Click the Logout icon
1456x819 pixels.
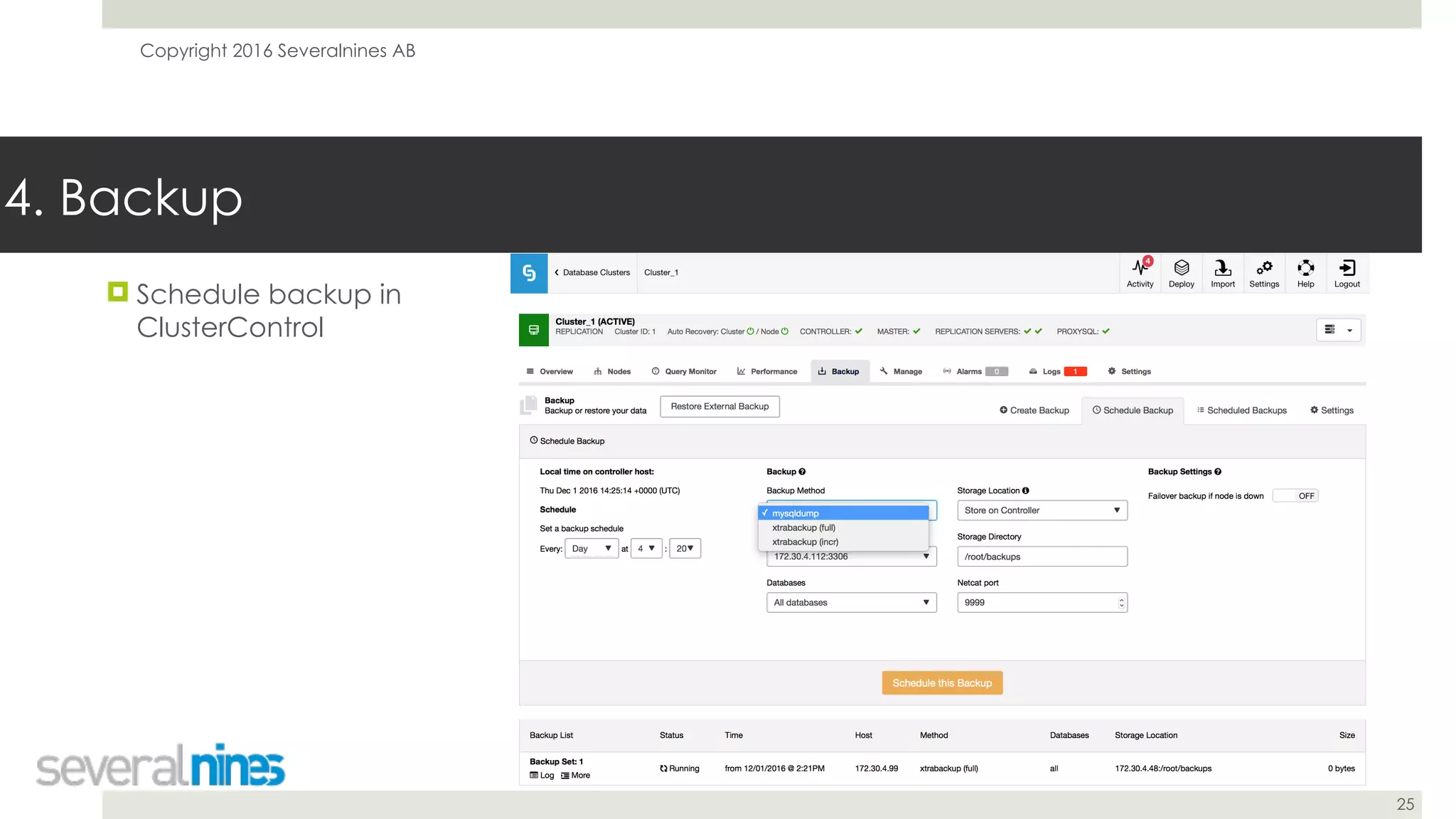(x=1347, y=274)
